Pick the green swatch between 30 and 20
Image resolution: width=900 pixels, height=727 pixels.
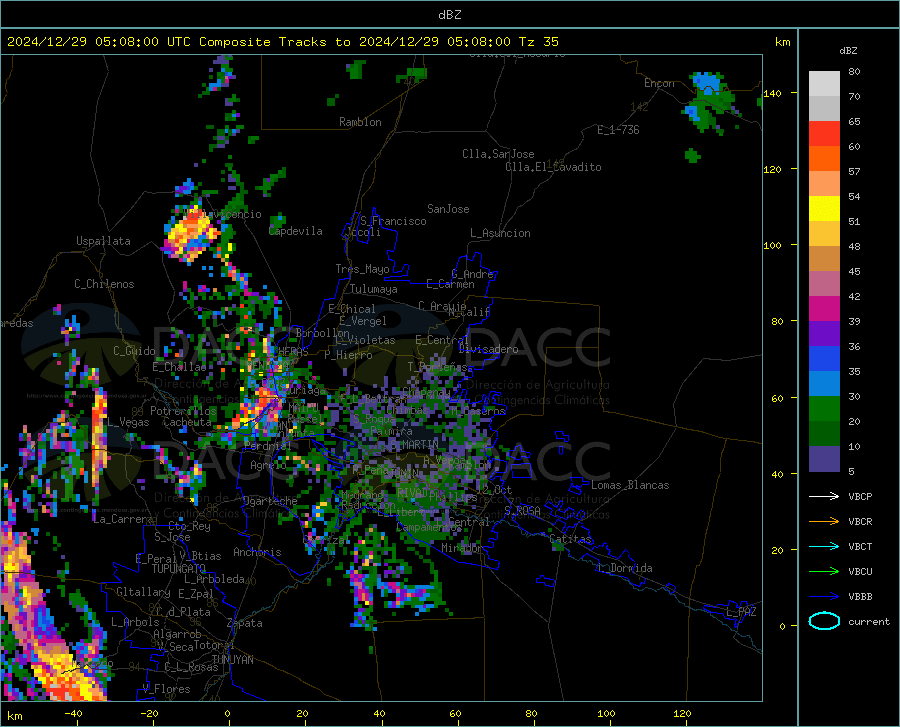pos(824,409)
